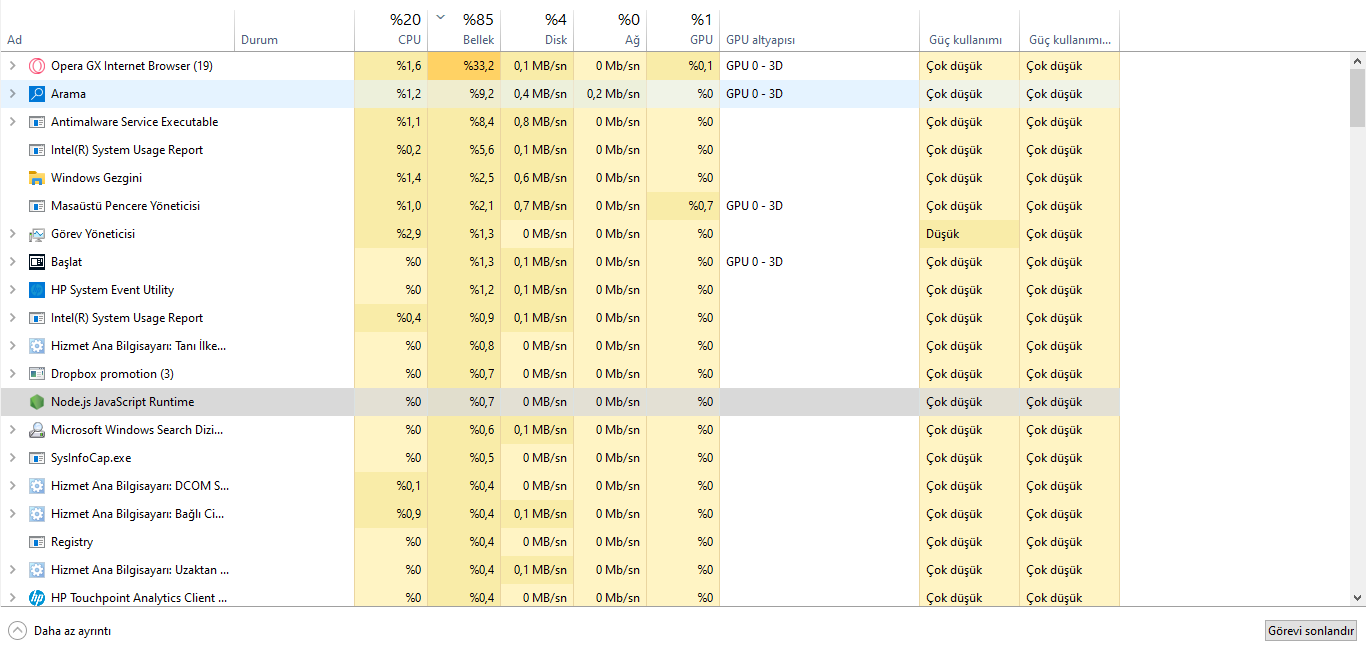Click the Görevi sonlandır button

coord(1311,631)
